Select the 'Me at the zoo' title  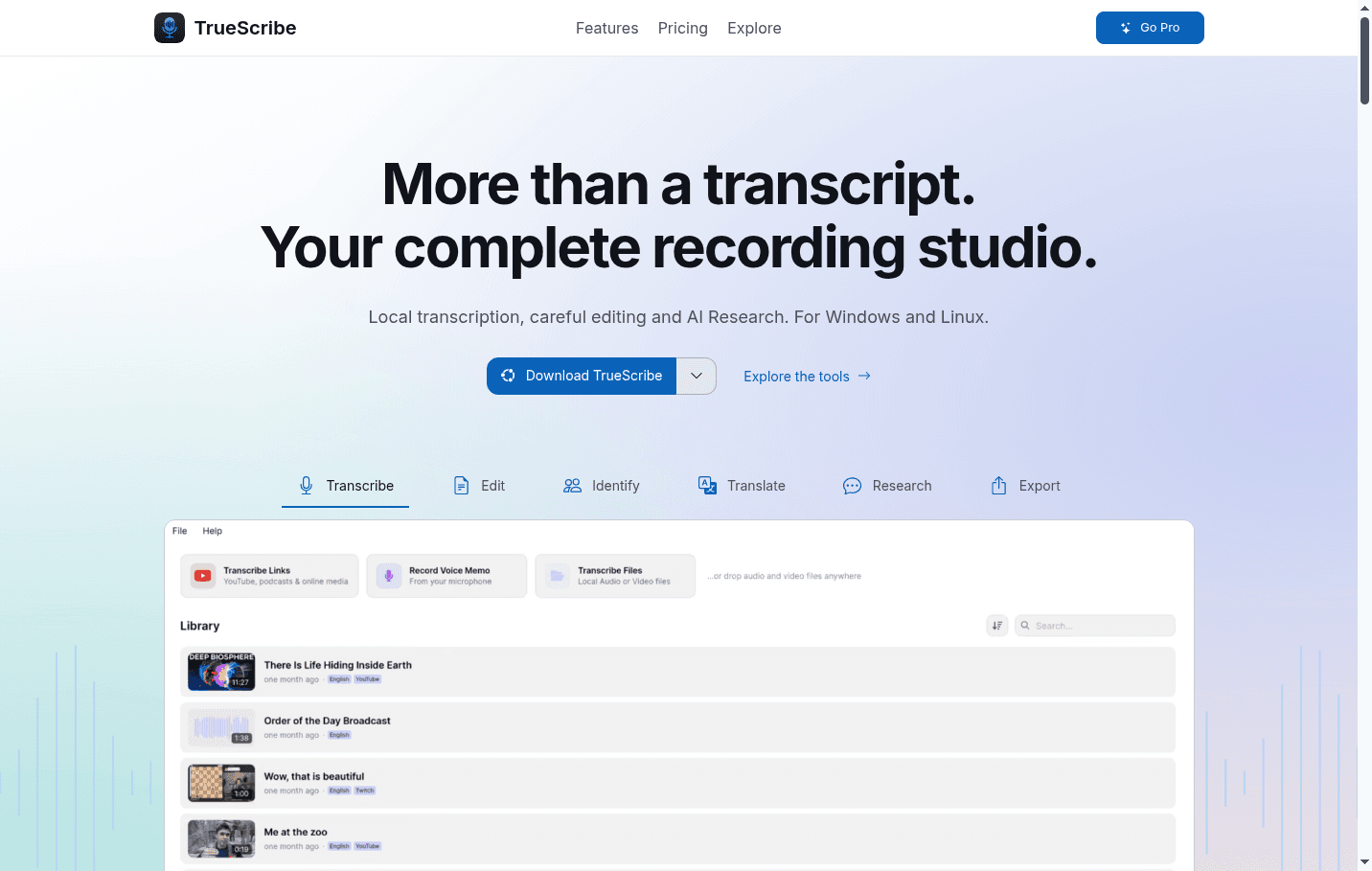pyautogui.click(x=296, y=832)
